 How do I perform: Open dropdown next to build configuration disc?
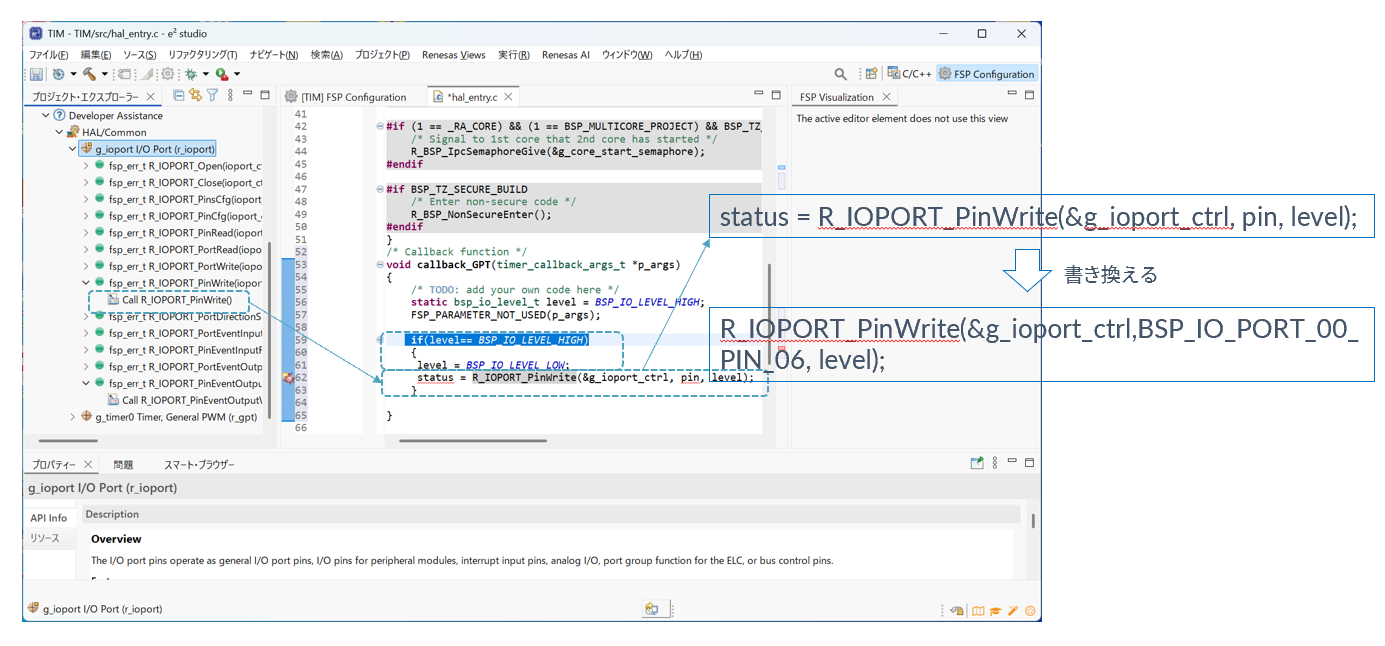[x=73, y=74]
